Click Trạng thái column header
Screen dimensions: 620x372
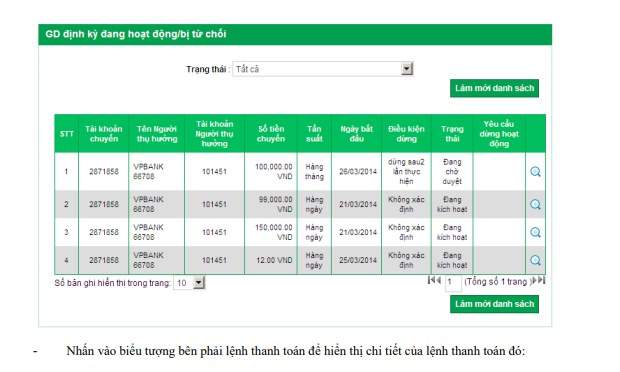click(452, 134)
